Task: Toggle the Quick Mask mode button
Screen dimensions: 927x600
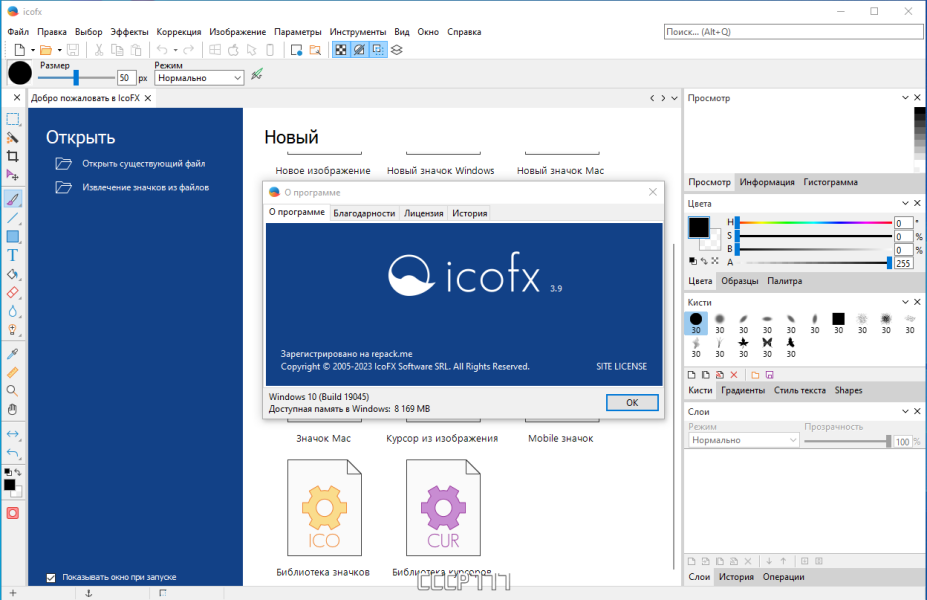Action: click(12, 513)
